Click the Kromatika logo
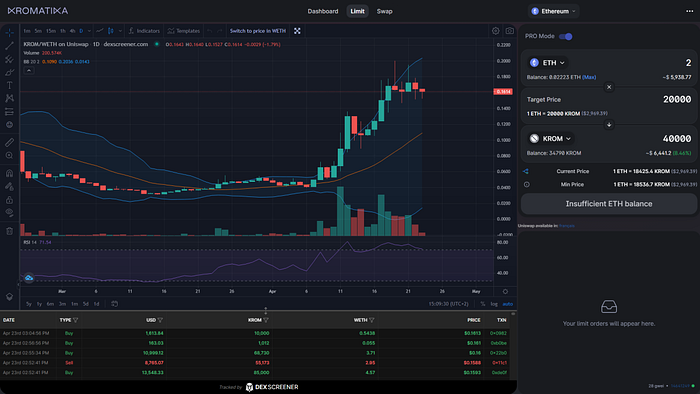 [38, 11]
